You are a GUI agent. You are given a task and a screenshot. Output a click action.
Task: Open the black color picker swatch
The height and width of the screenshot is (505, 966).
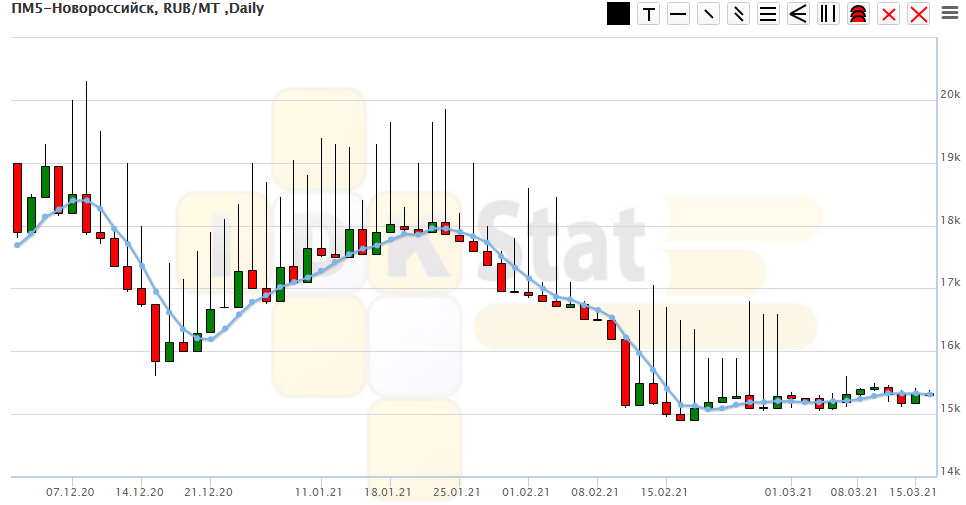pos(618,14)
